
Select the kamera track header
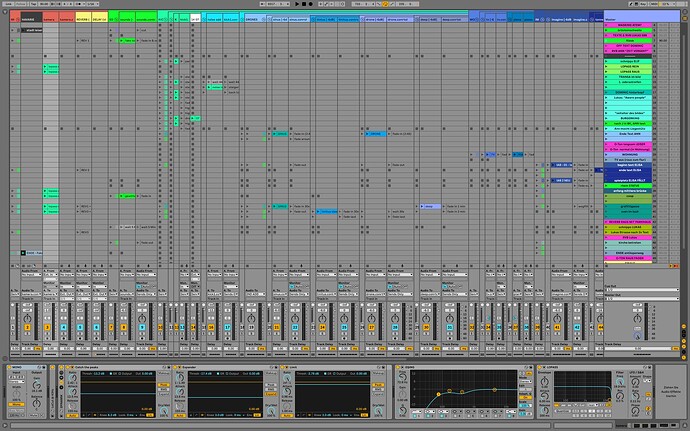51,19
